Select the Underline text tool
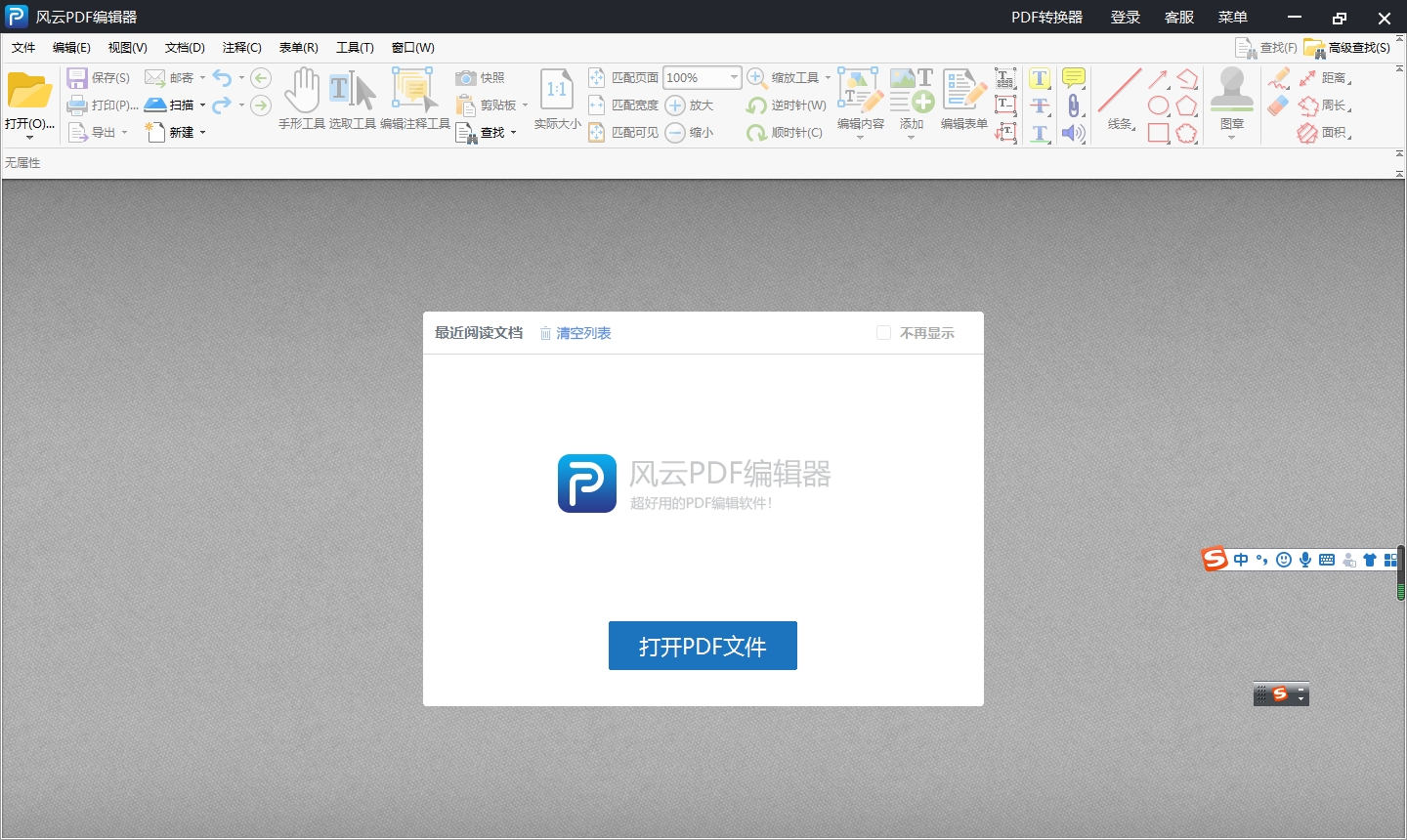Screen dimensions: 1407x840 [x=1040, y=133]
